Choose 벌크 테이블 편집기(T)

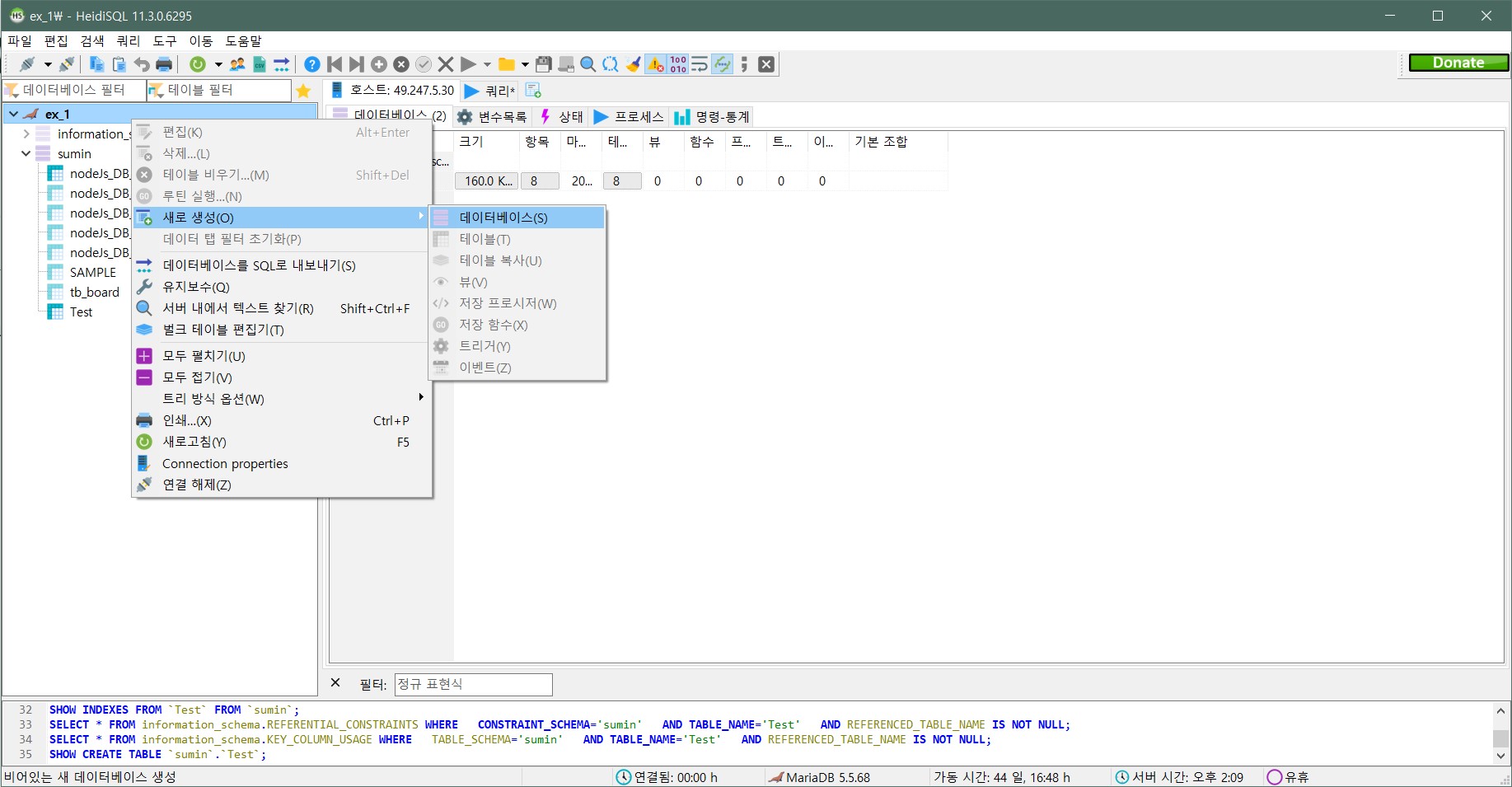[282, 330]
